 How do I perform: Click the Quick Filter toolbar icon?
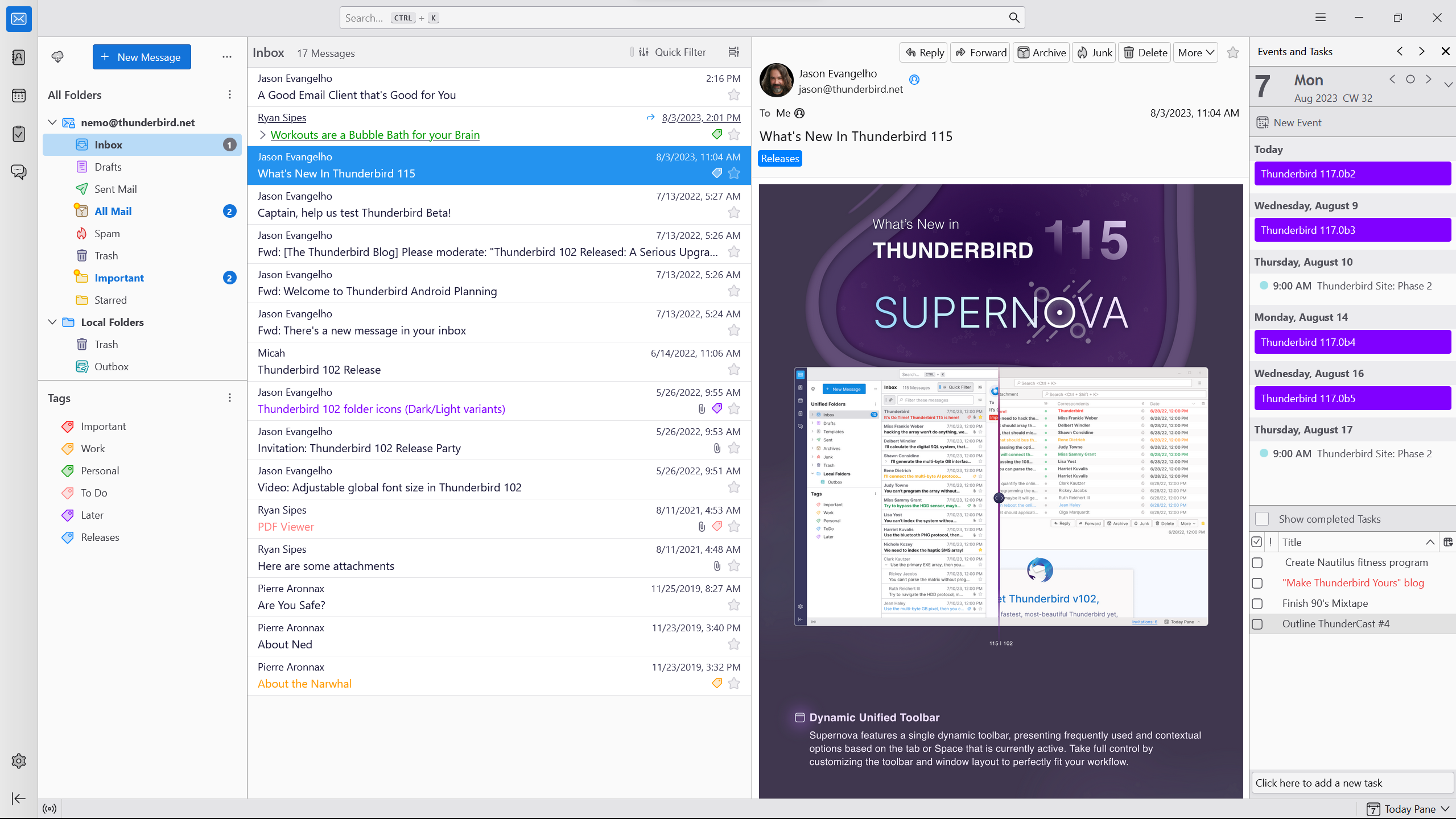[x=644, y=53]
